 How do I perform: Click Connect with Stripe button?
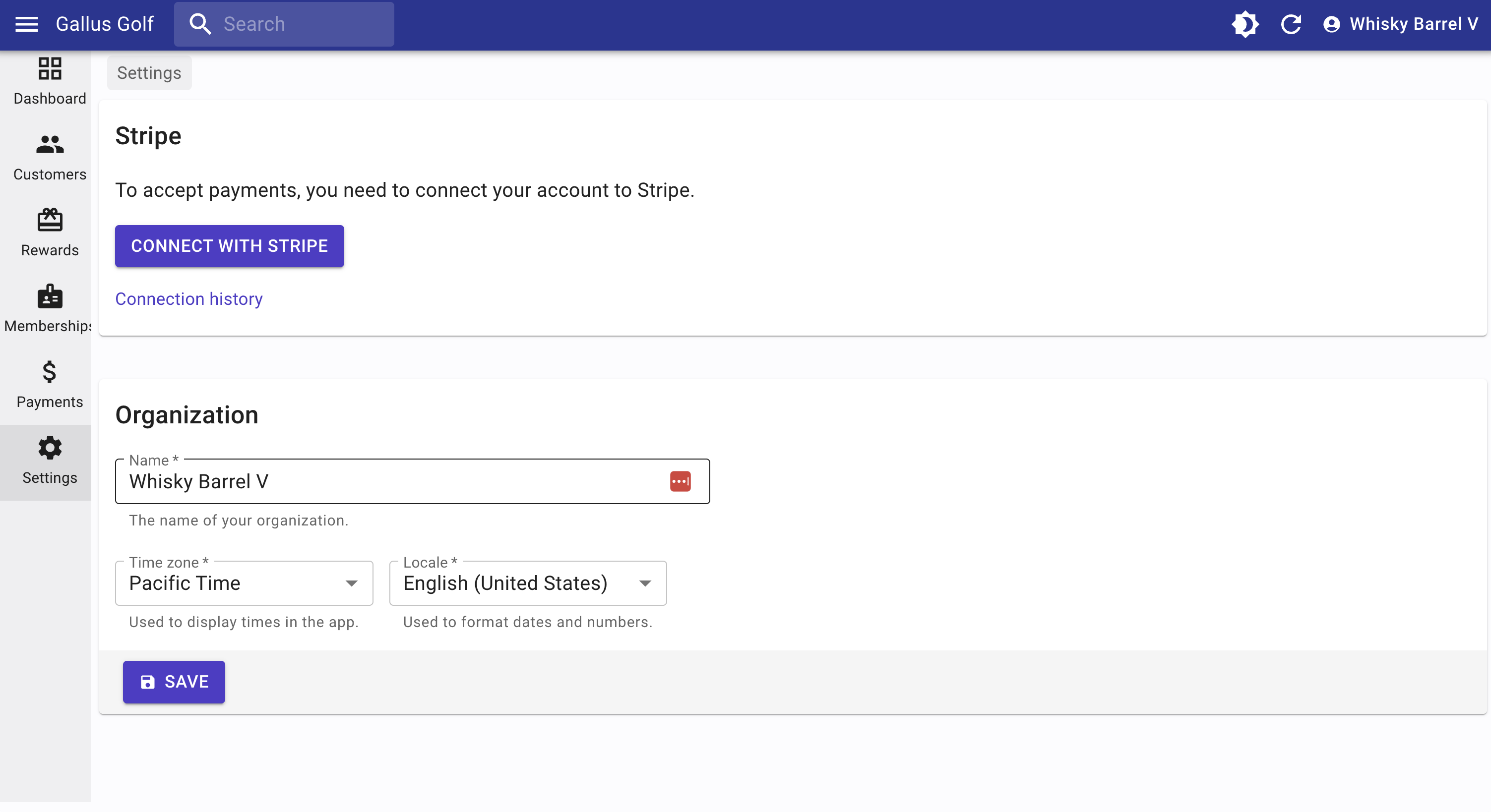[x=229, y=246]
